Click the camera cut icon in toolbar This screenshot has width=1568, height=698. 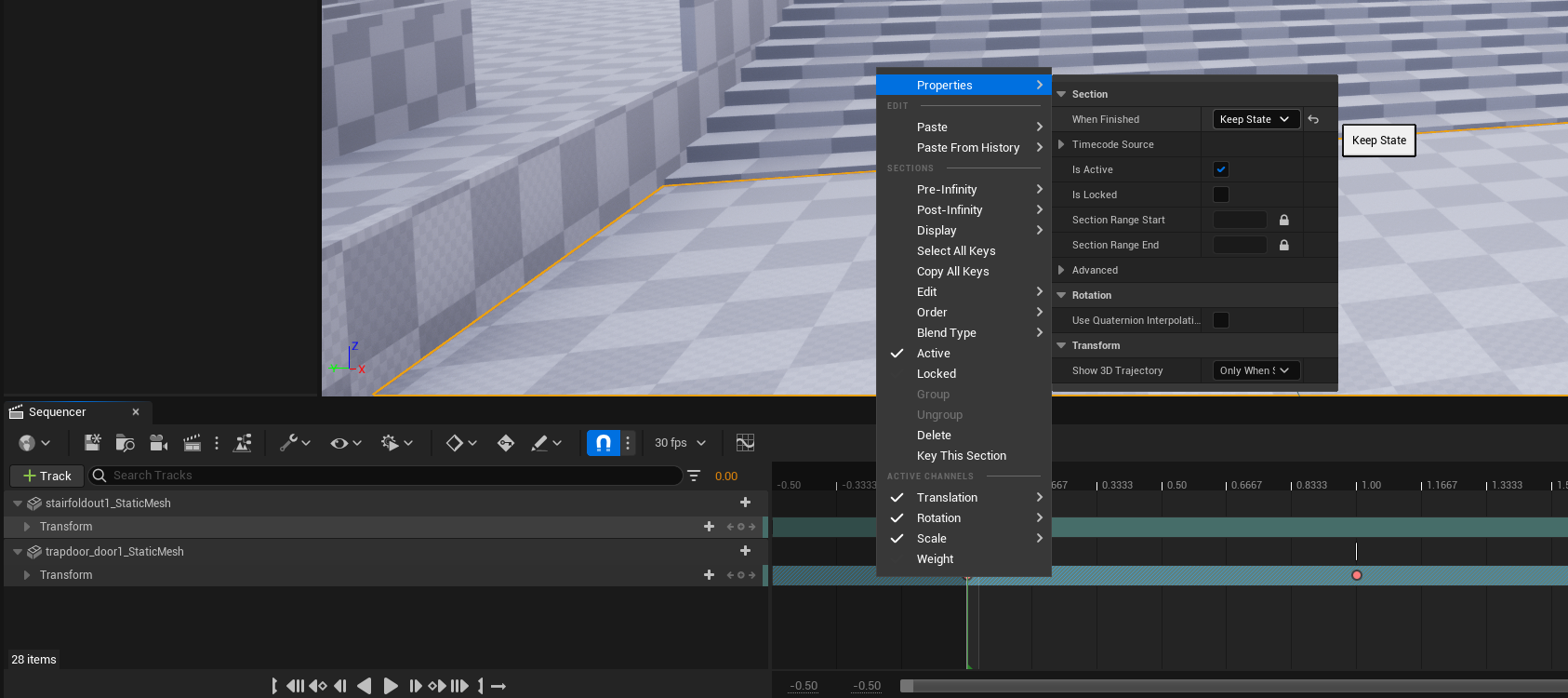158,443
